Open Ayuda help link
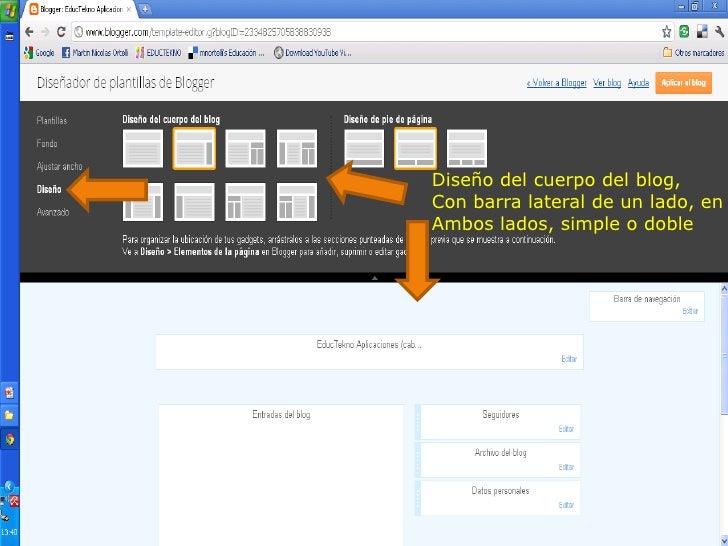Screen dimensions: 728x546 click(638, 83)
